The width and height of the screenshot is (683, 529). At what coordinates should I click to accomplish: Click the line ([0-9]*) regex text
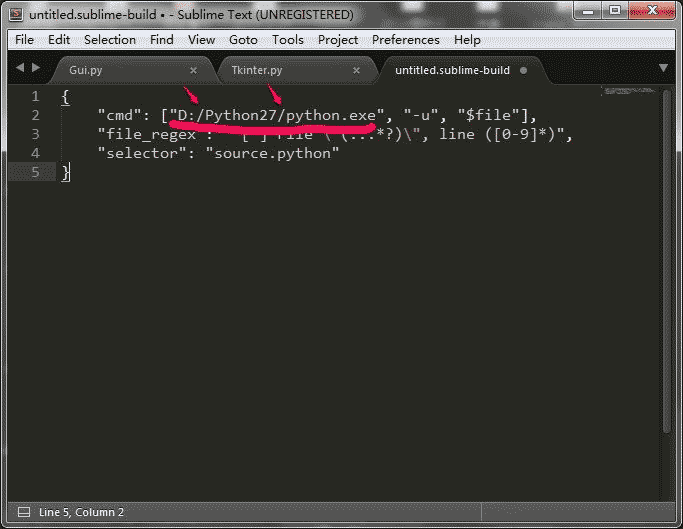(497, 134)
